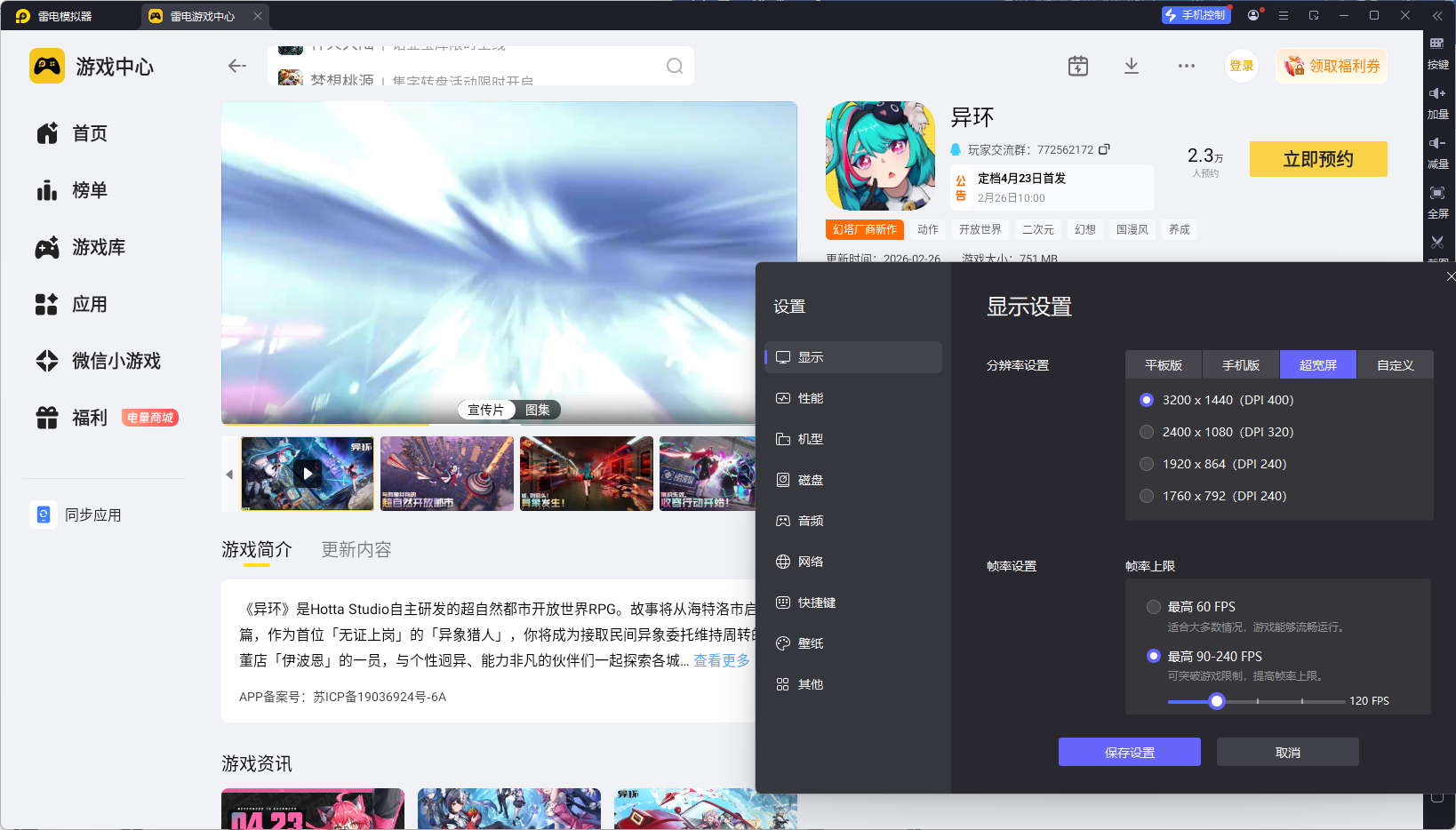Open the 游戏库 game library
1456x830 pixels.
81,247
